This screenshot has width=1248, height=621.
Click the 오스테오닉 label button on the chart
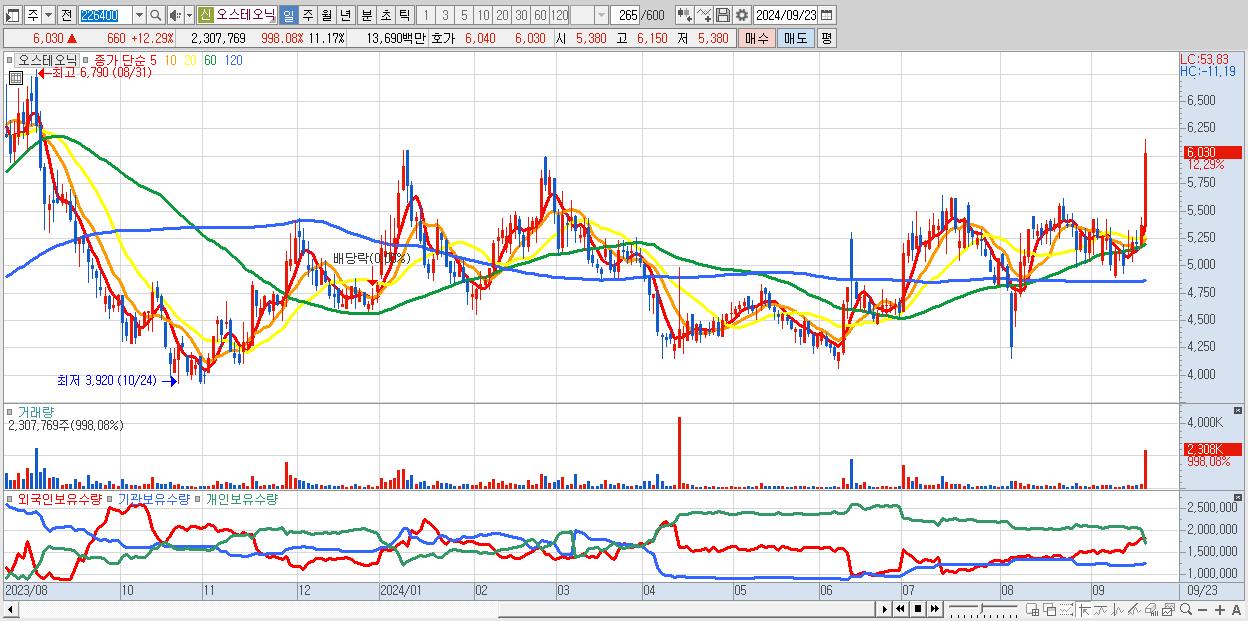click(x=47, y=60)
